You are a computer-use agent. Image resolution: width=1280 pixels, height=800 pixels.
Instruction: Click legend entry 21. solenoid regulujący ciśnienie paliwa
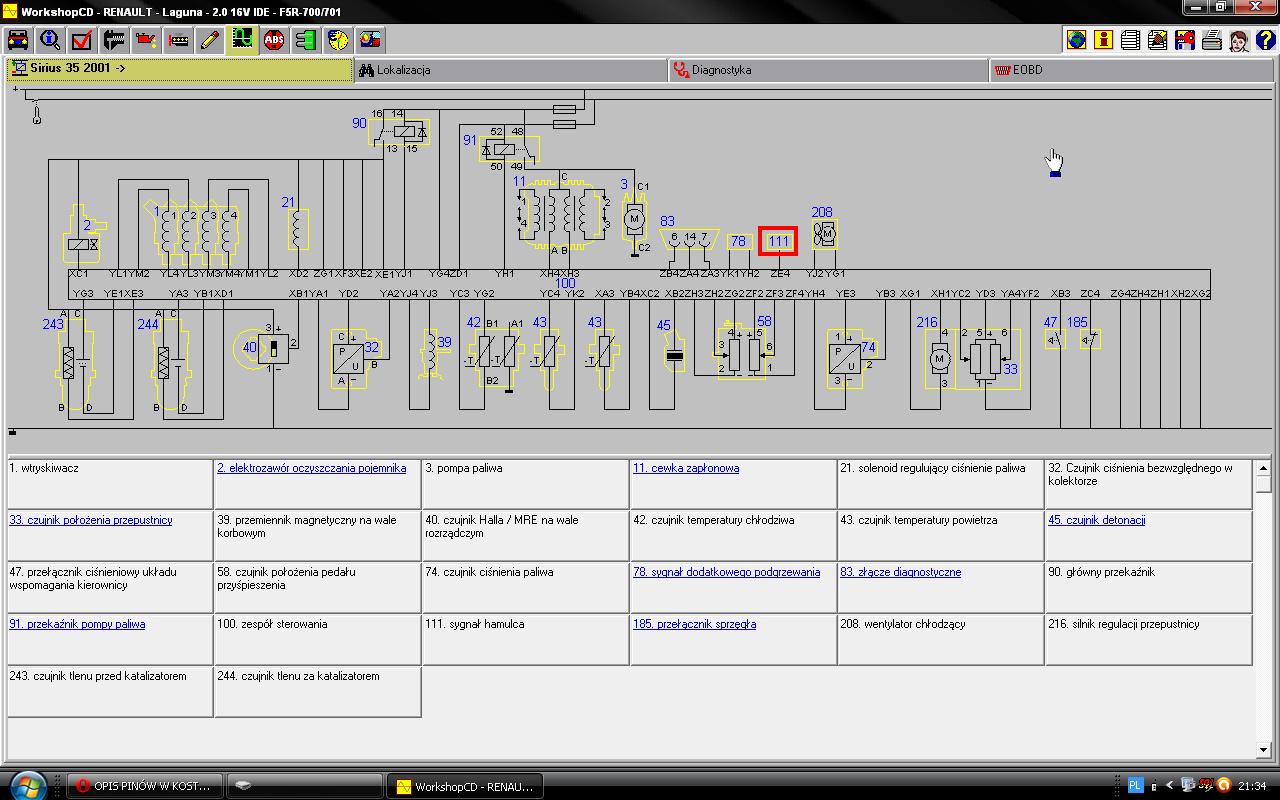tap(941, 483)
